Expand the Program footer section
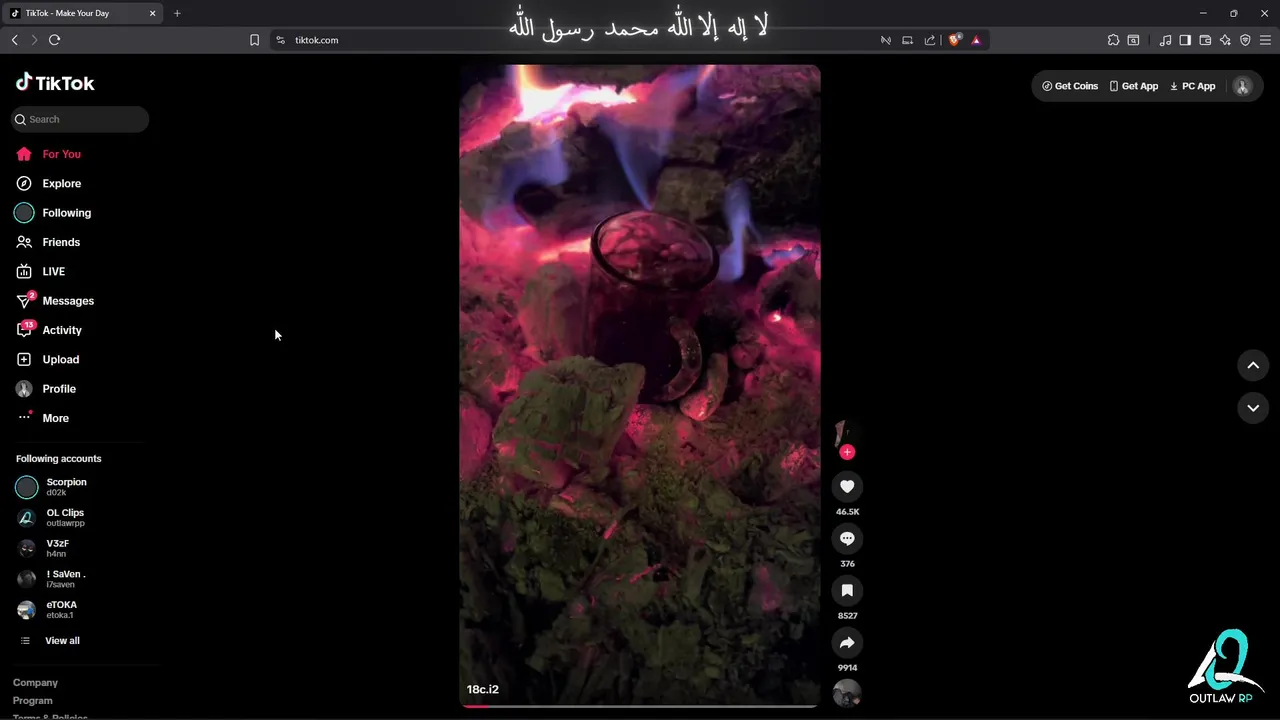The height and width of the screenshot is (720, 1280). click(33, 701)
